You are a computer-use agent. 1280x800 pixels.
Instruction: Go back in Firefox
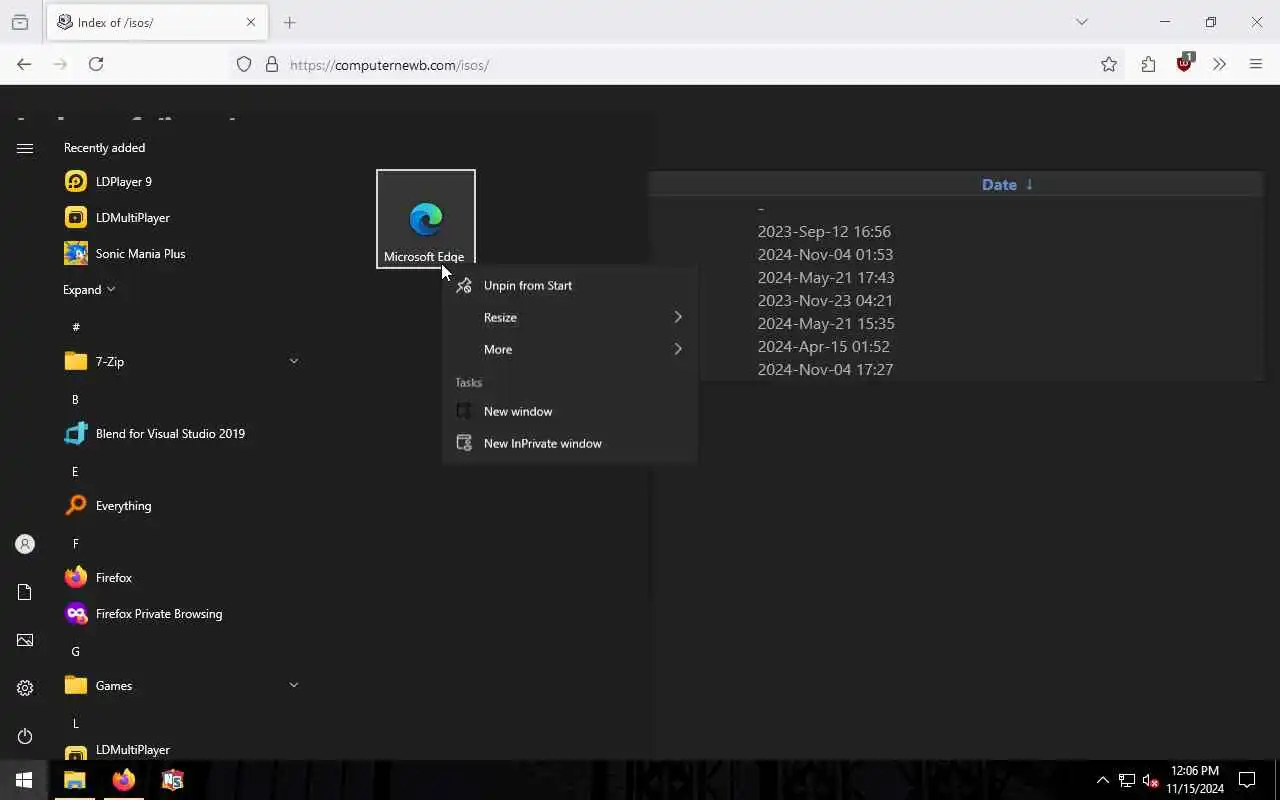[x=24, y=64]
